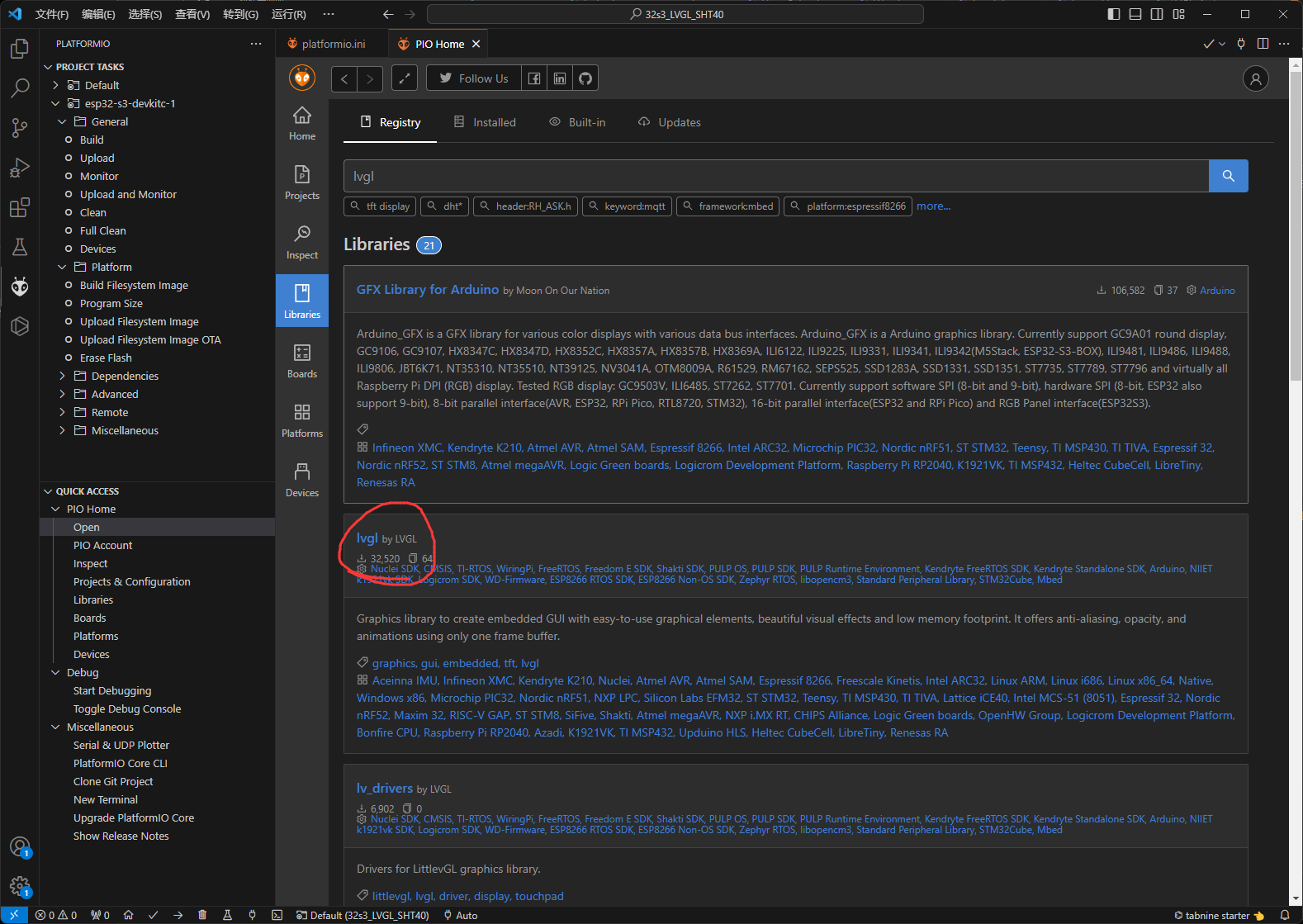Open the Testing flask view
This screenshot has width=1303, height=924.
(20, 247)
